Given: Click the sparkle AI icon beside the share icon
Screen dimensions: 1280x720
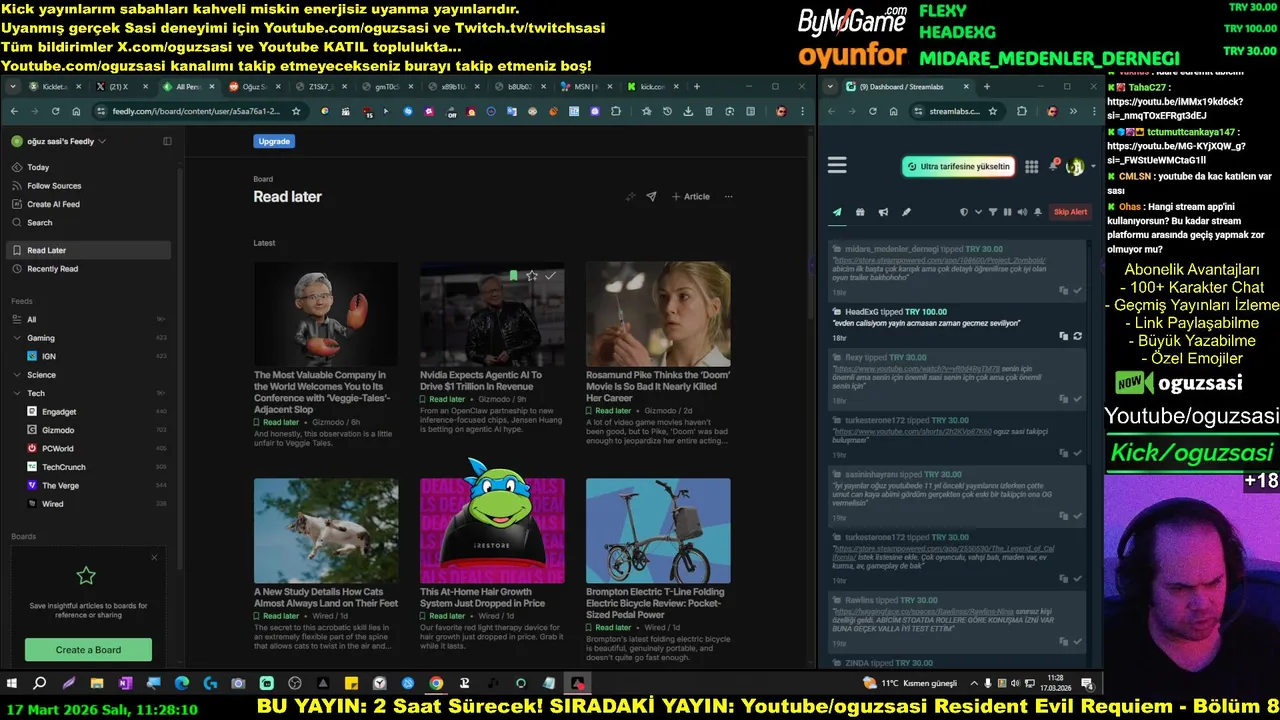Looking at the screenshot, I should click(x=630, y=197).
